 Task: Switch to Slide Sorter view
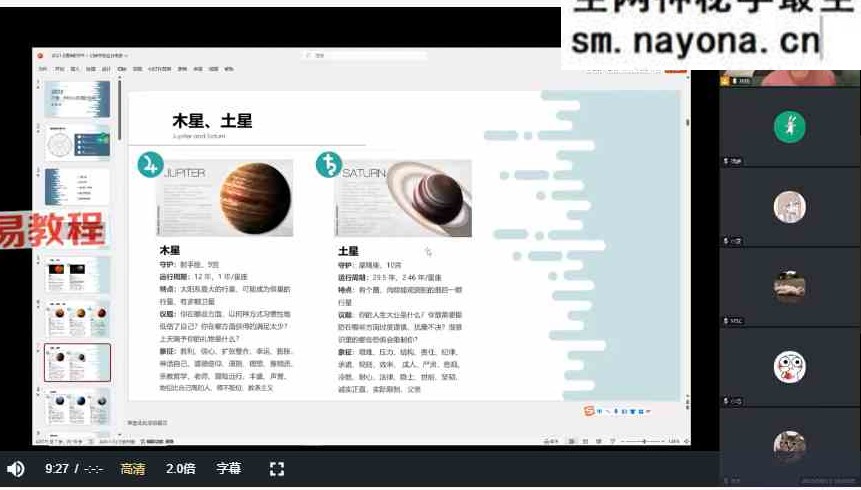[x=585, y=441]
